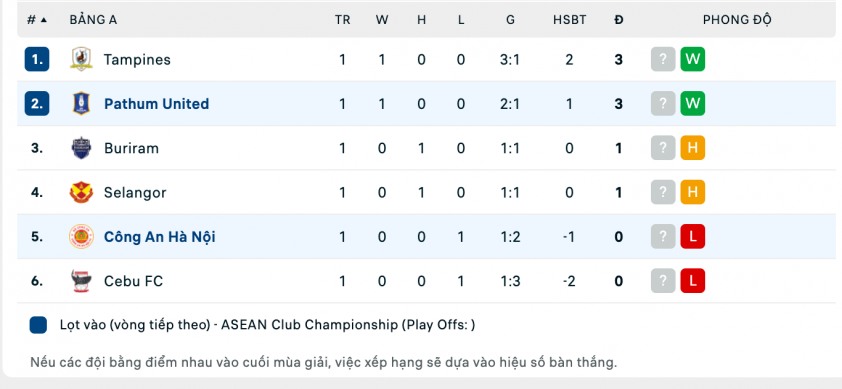842x389 pixels.
Task: Open the Buriram team logo
Action: 82,148
